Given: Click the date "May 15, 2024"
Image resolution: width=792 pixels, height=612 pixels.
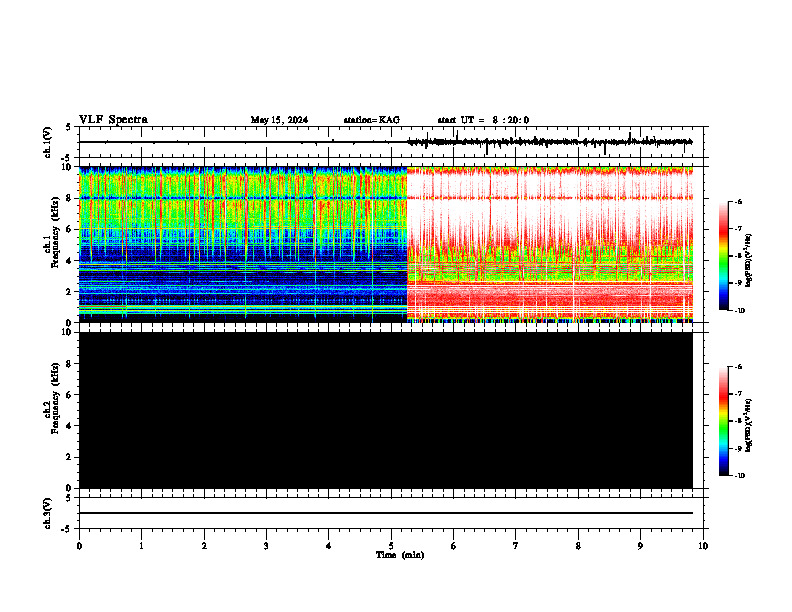Looking at the screenshot, I should [x=279, y=120].
